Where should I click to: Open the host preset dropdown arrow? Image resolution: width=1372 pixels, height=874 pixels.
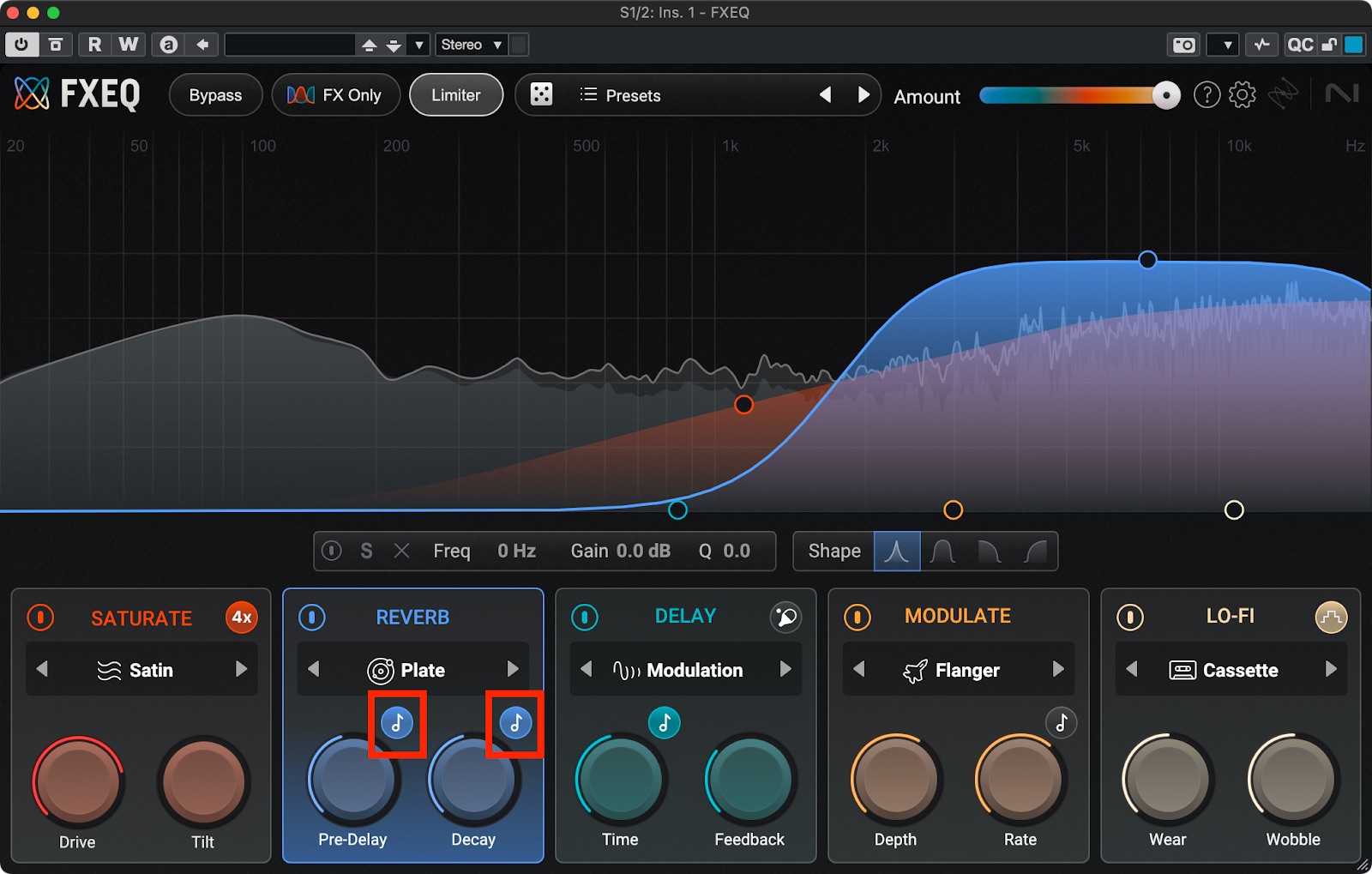418,45
